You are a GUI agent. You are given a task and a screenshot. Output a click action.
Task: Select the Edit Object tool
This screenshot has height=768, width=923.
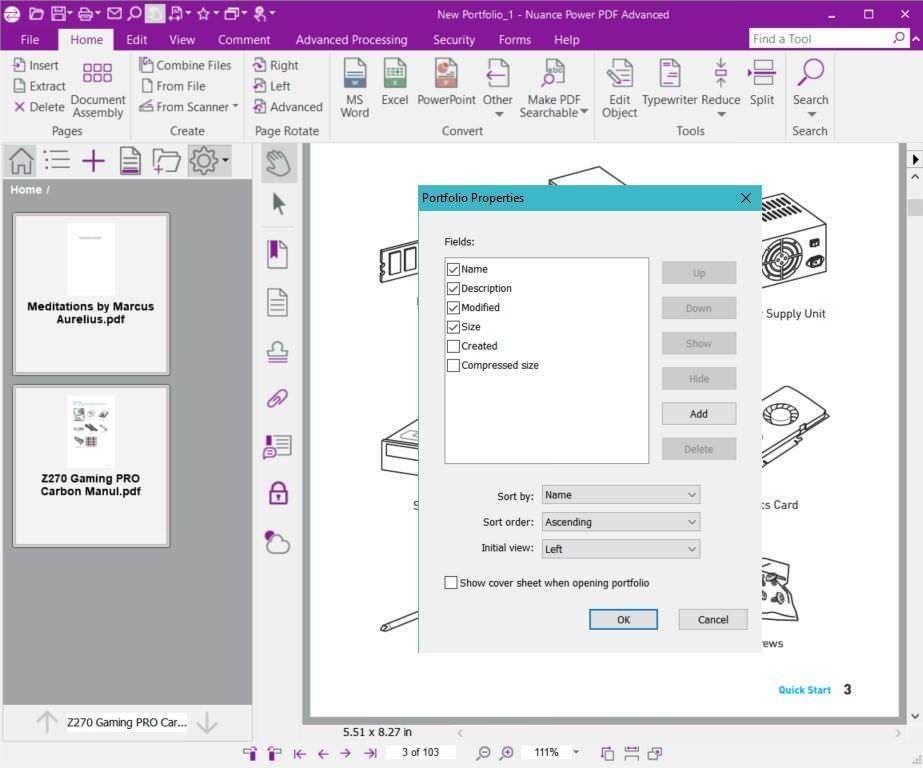(x=619, y=88)
